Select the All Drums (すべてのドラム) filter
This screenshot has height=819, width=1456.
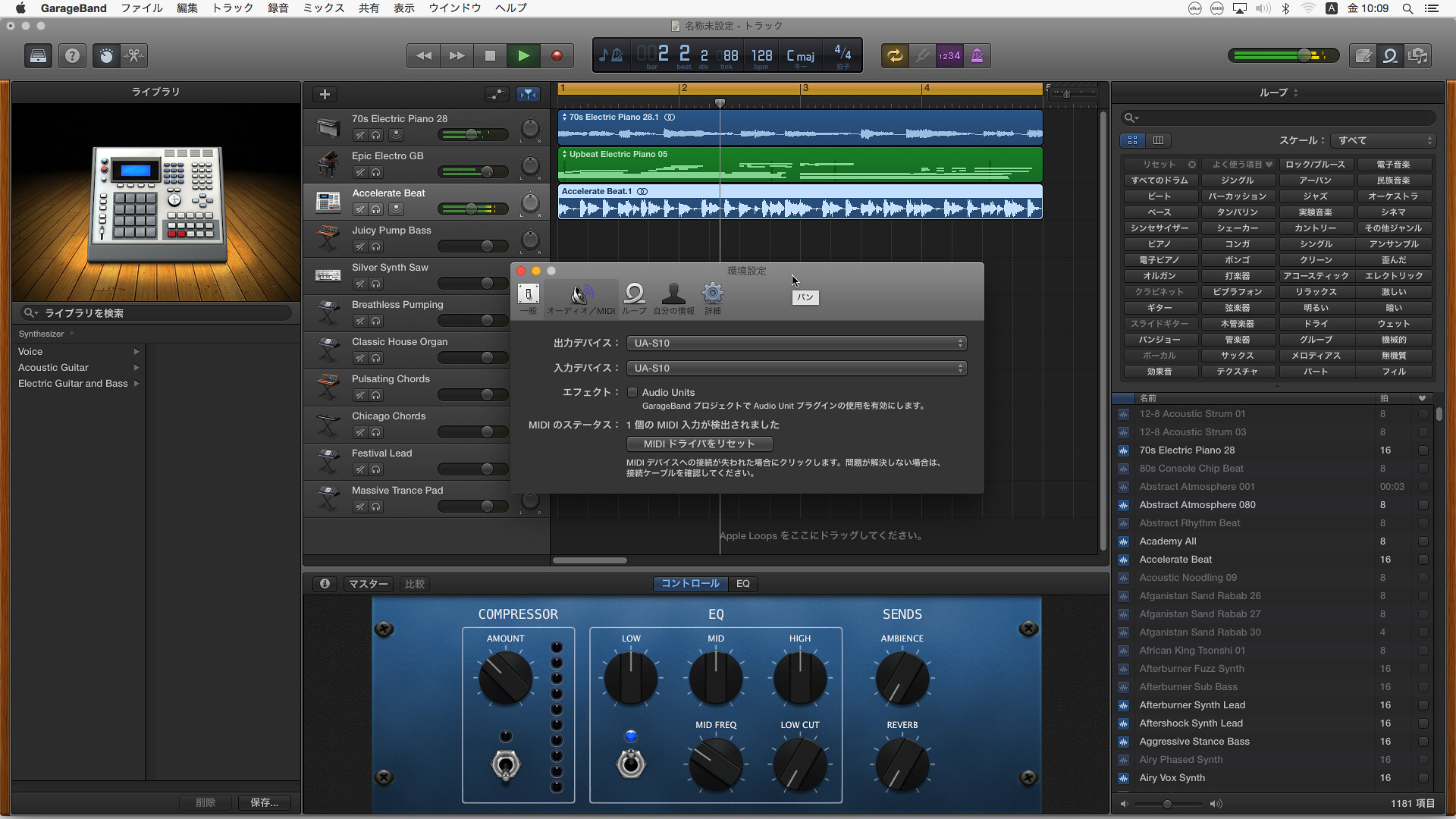point(1159,180)
